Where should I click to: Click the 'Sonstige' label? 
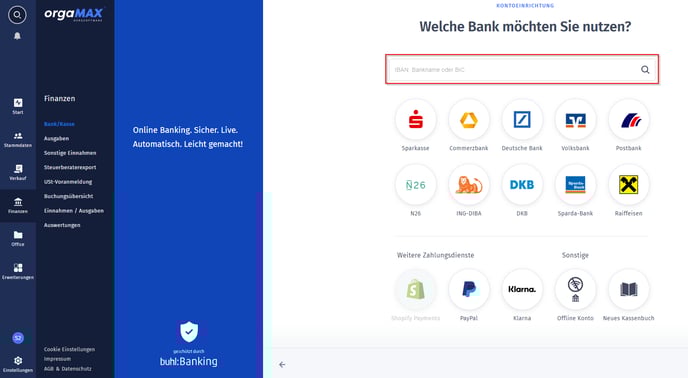575,255
